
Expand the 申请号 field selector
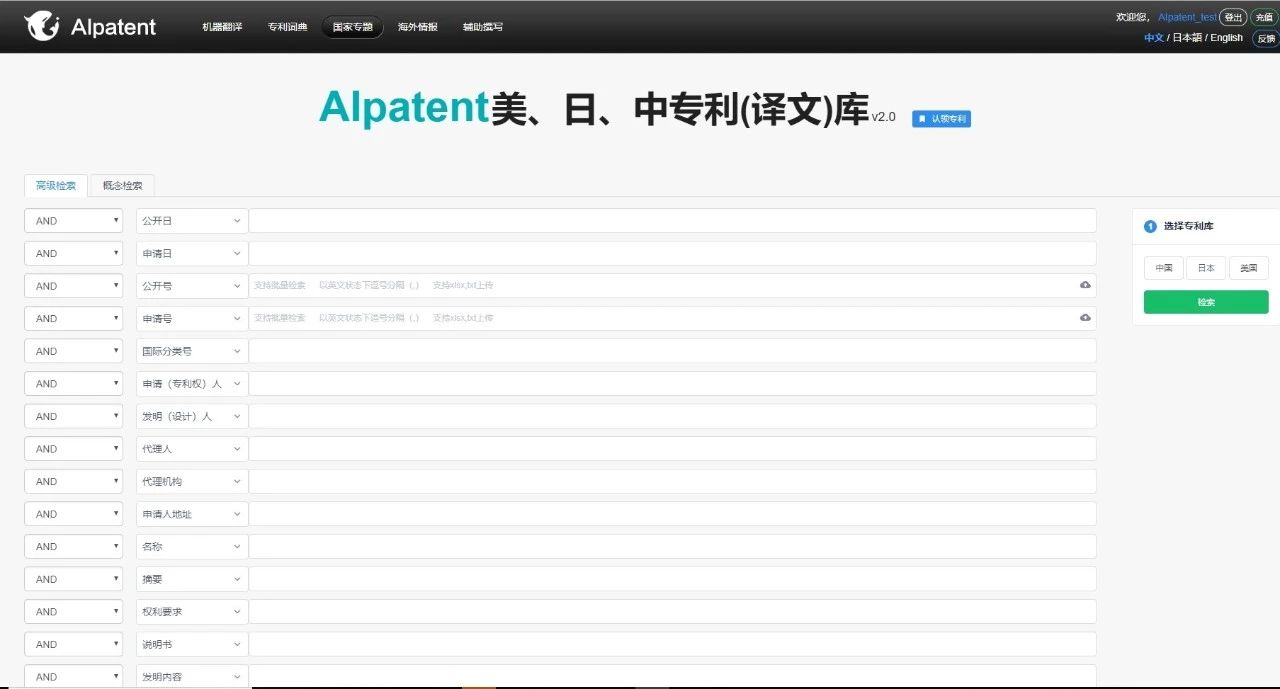(192, 318)
